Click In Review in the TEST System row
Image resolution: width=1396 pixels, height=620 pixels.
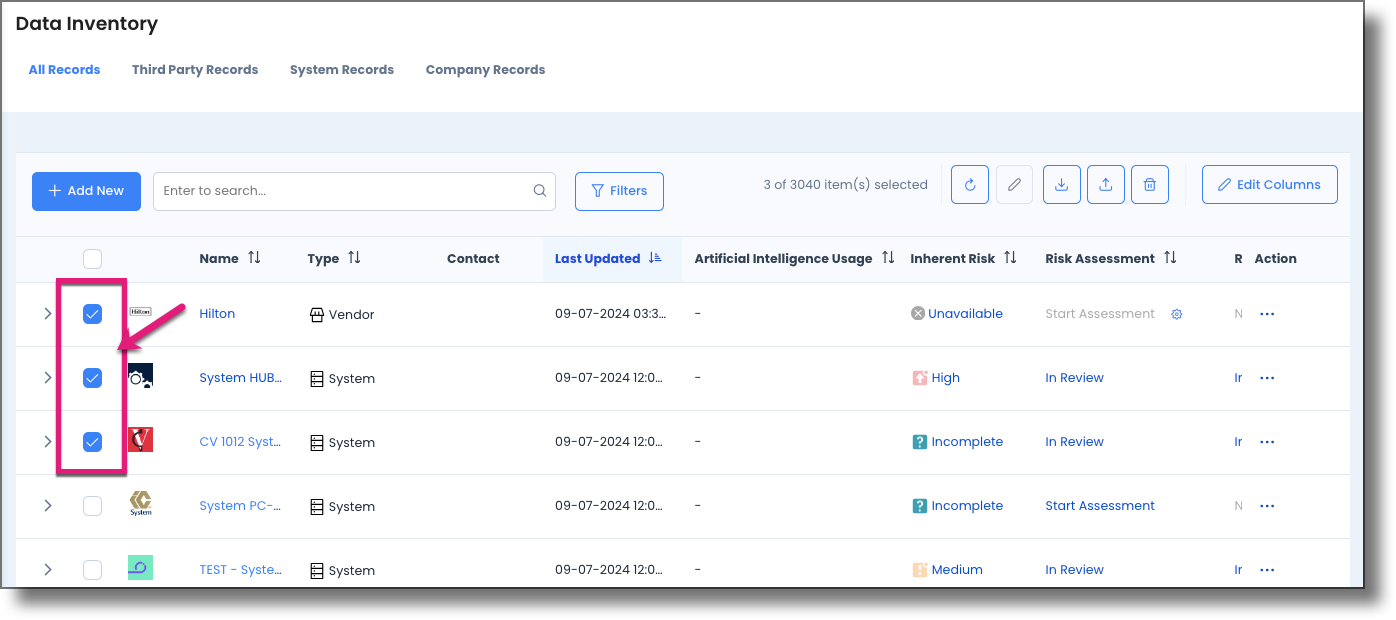(x=1074, y=570)
